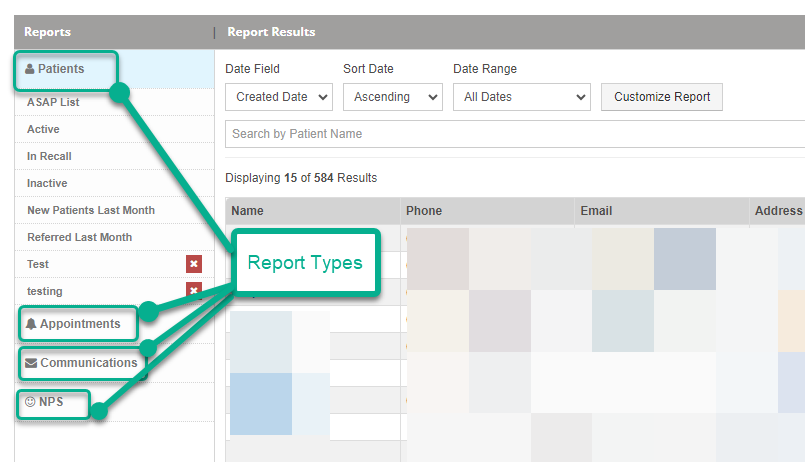Click the Phone column header

click(424, 211)
